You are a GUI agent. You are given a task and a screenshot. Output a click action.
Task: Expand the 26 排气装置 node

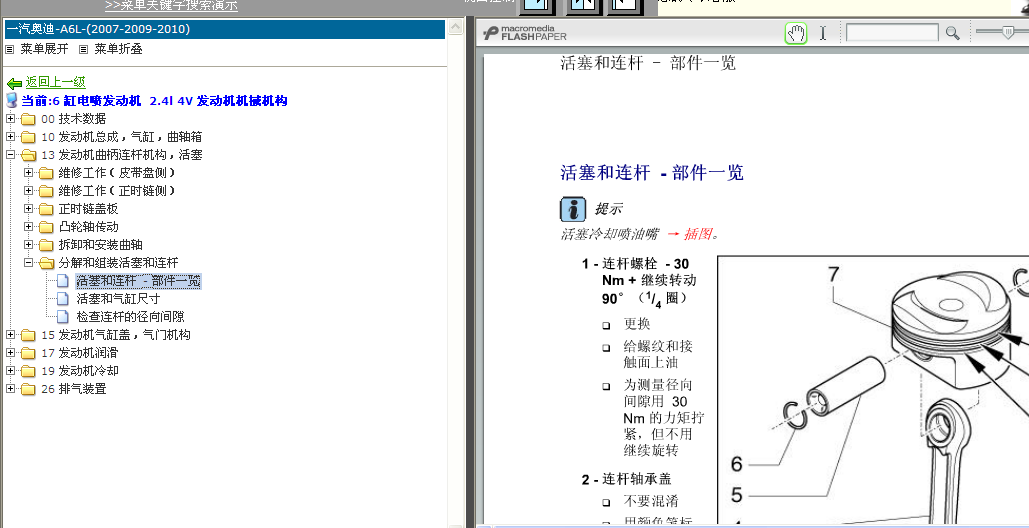pos(10,388)
